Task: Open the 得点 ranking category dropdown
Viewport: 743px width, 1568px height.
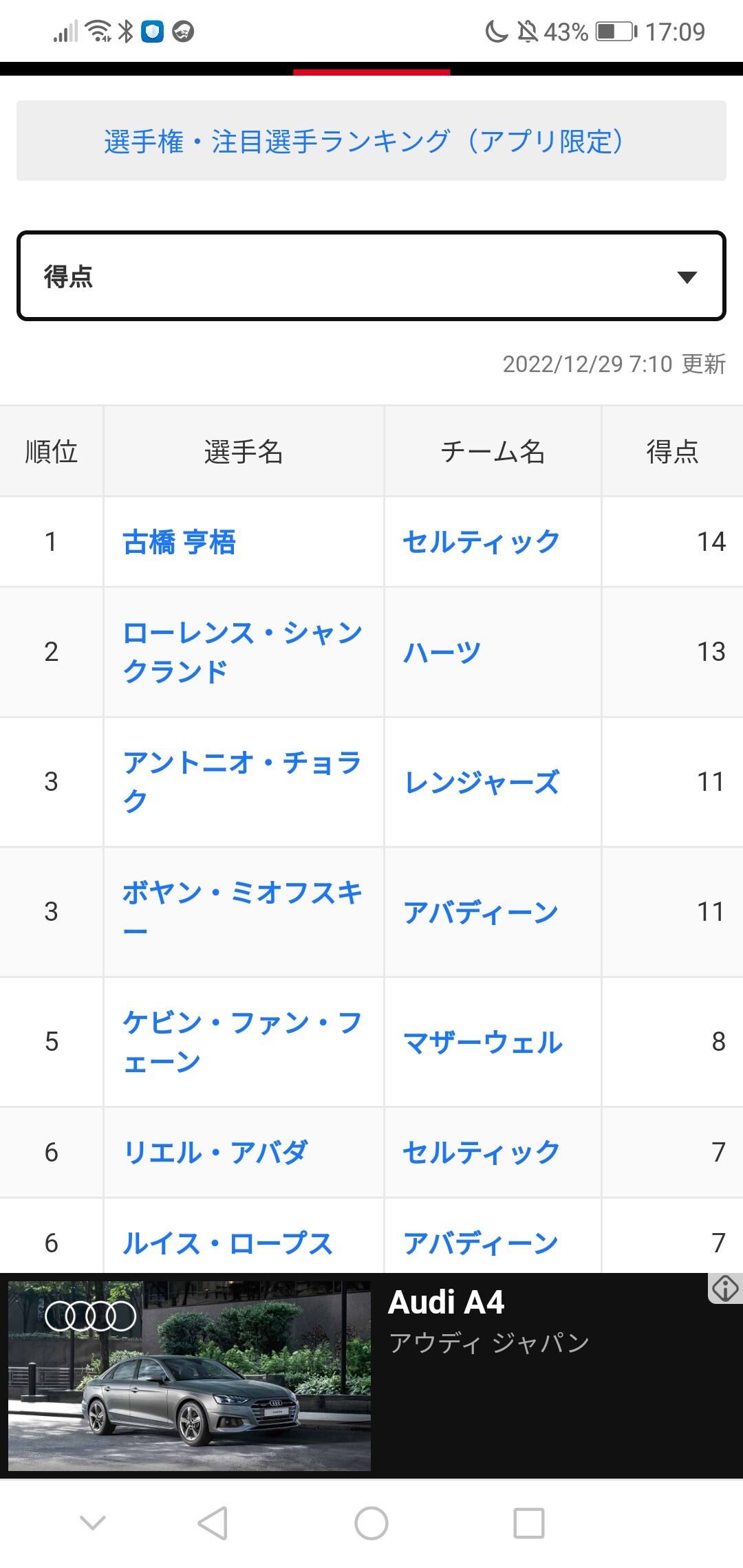Action: tap(371, 276)
